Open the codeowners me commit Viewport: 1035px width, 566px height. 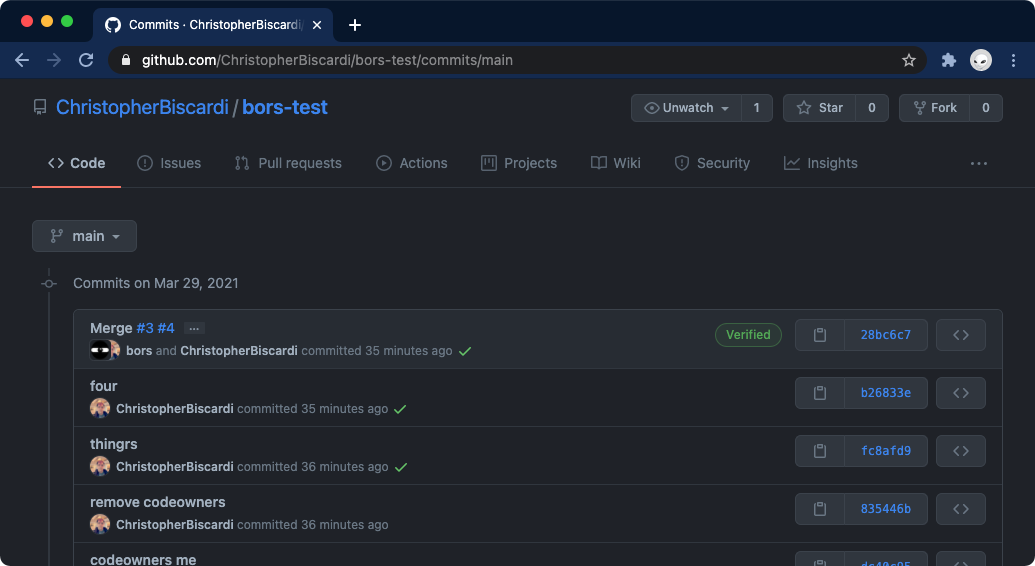click(x=143, y=559)
